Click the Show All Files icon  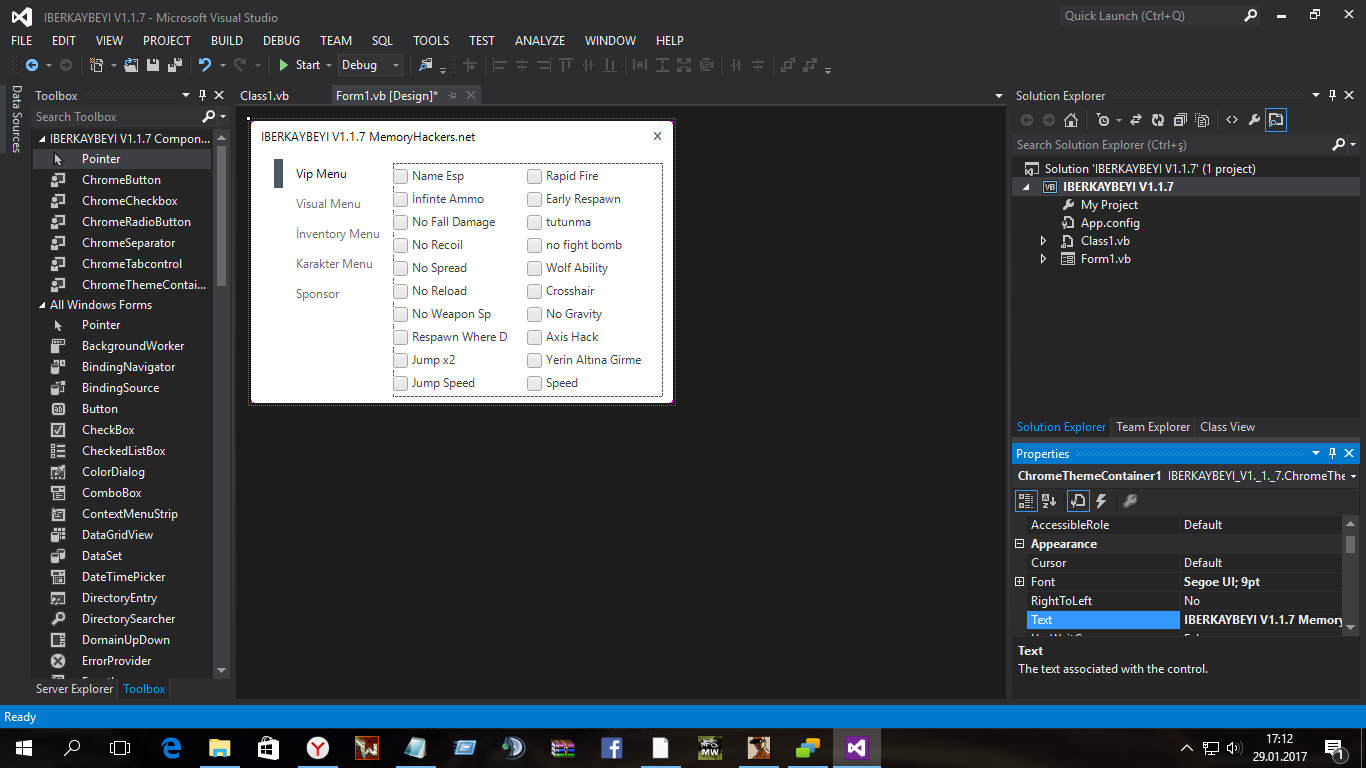pos(1202,120)
